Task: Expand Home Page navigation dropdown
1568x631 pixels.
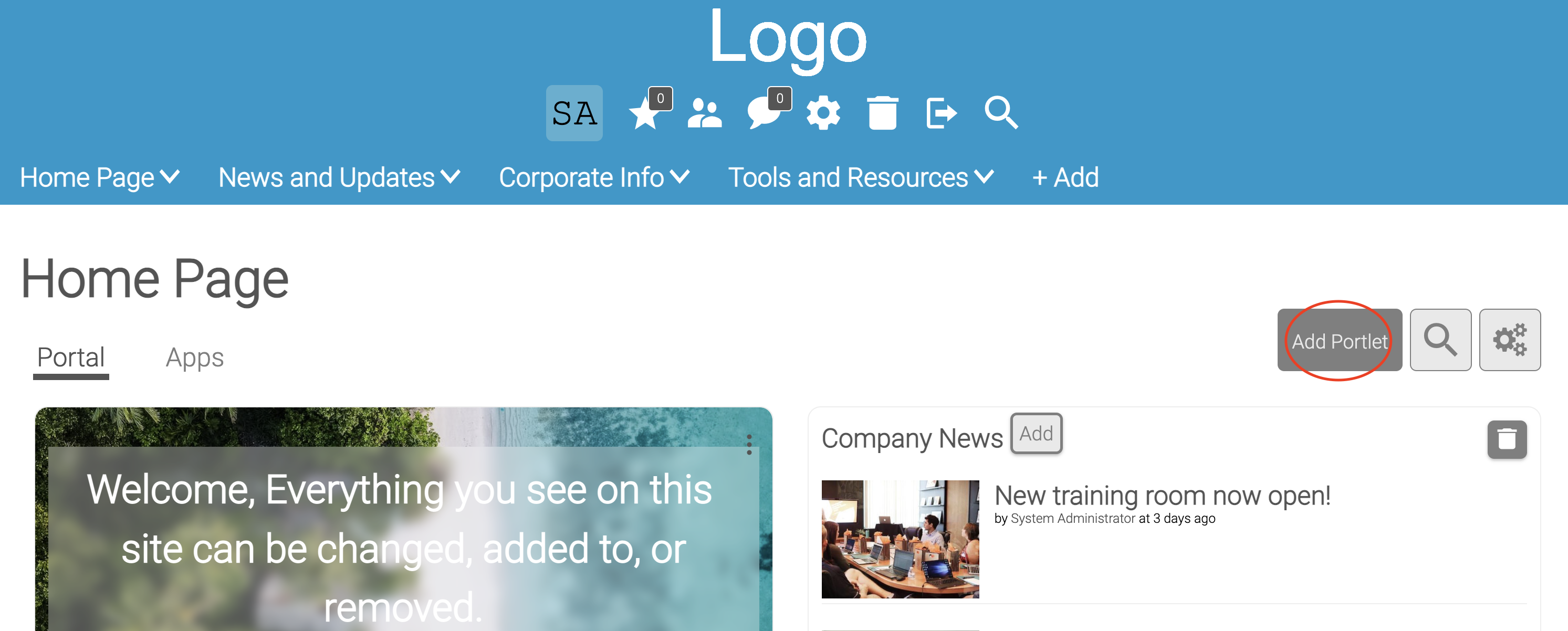Action: click(x=100, y=177)
